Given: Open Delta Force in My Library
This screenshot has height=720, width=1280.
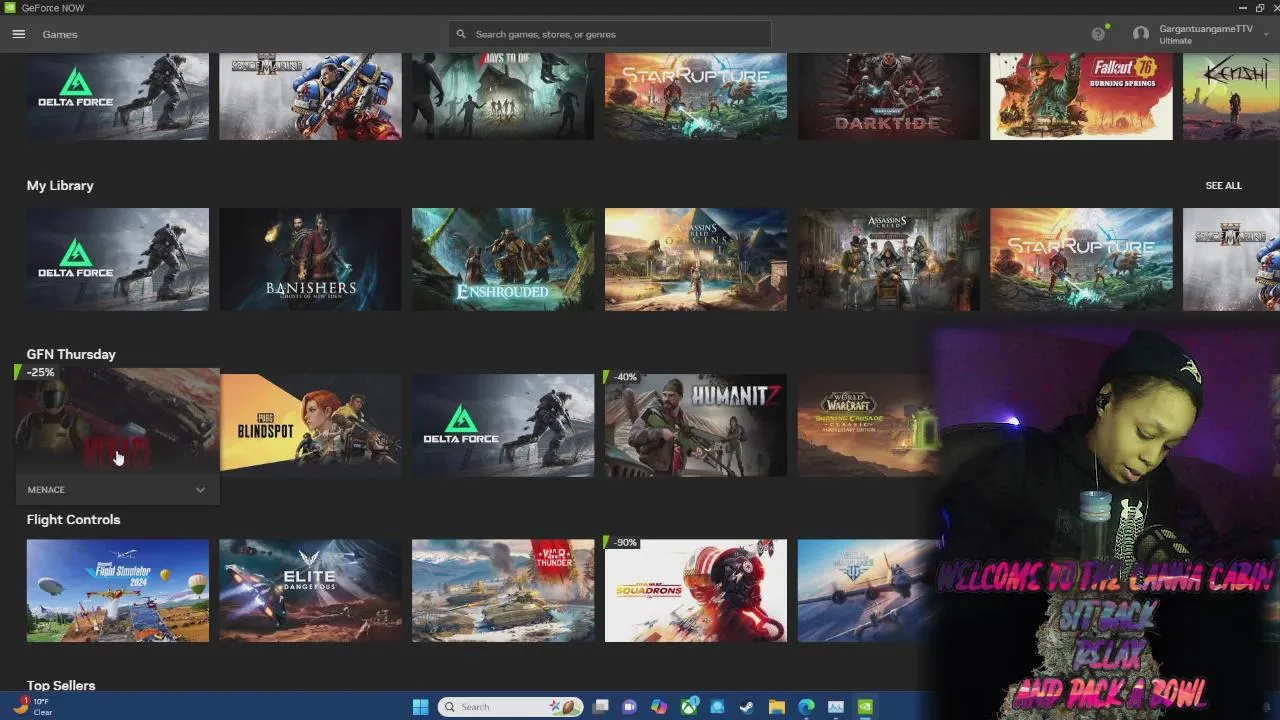Looking at the screenshot, I should click(x=118, y=259).
